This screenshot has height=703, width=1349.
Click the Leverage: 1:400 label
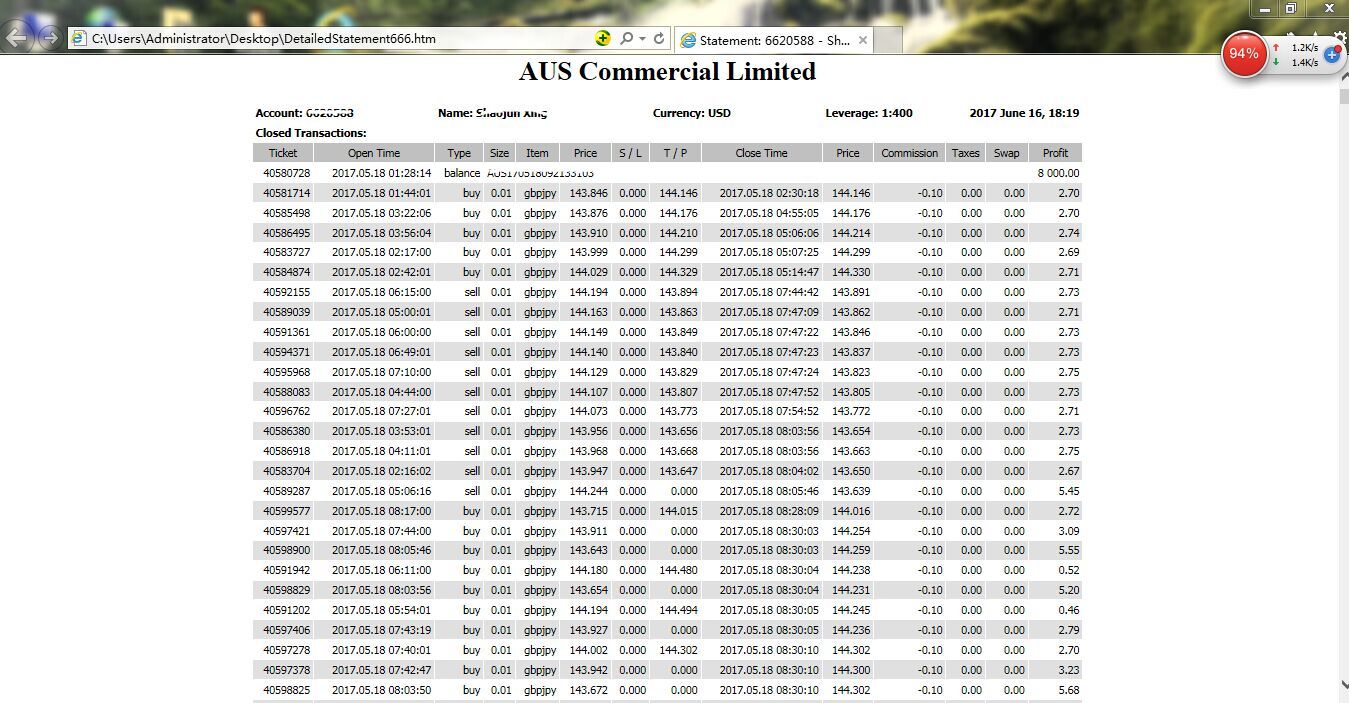coord(869,113)
